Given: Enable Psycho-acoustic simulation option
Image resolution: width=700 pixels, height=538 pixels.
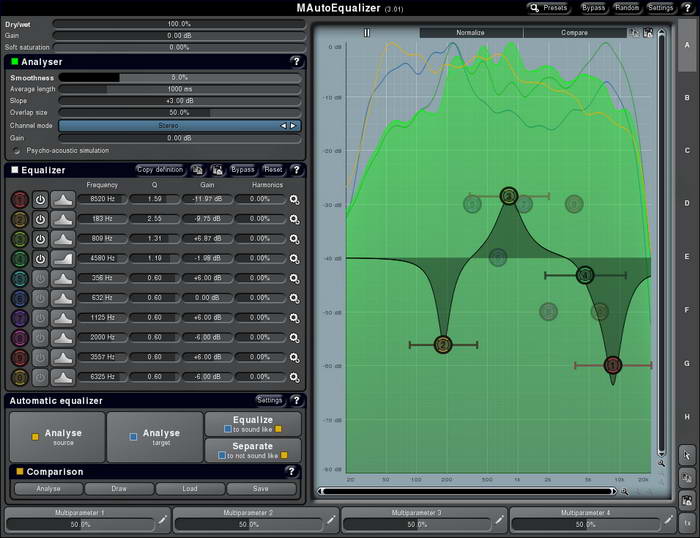Looking at the screenshot, I should pos(16,150).
